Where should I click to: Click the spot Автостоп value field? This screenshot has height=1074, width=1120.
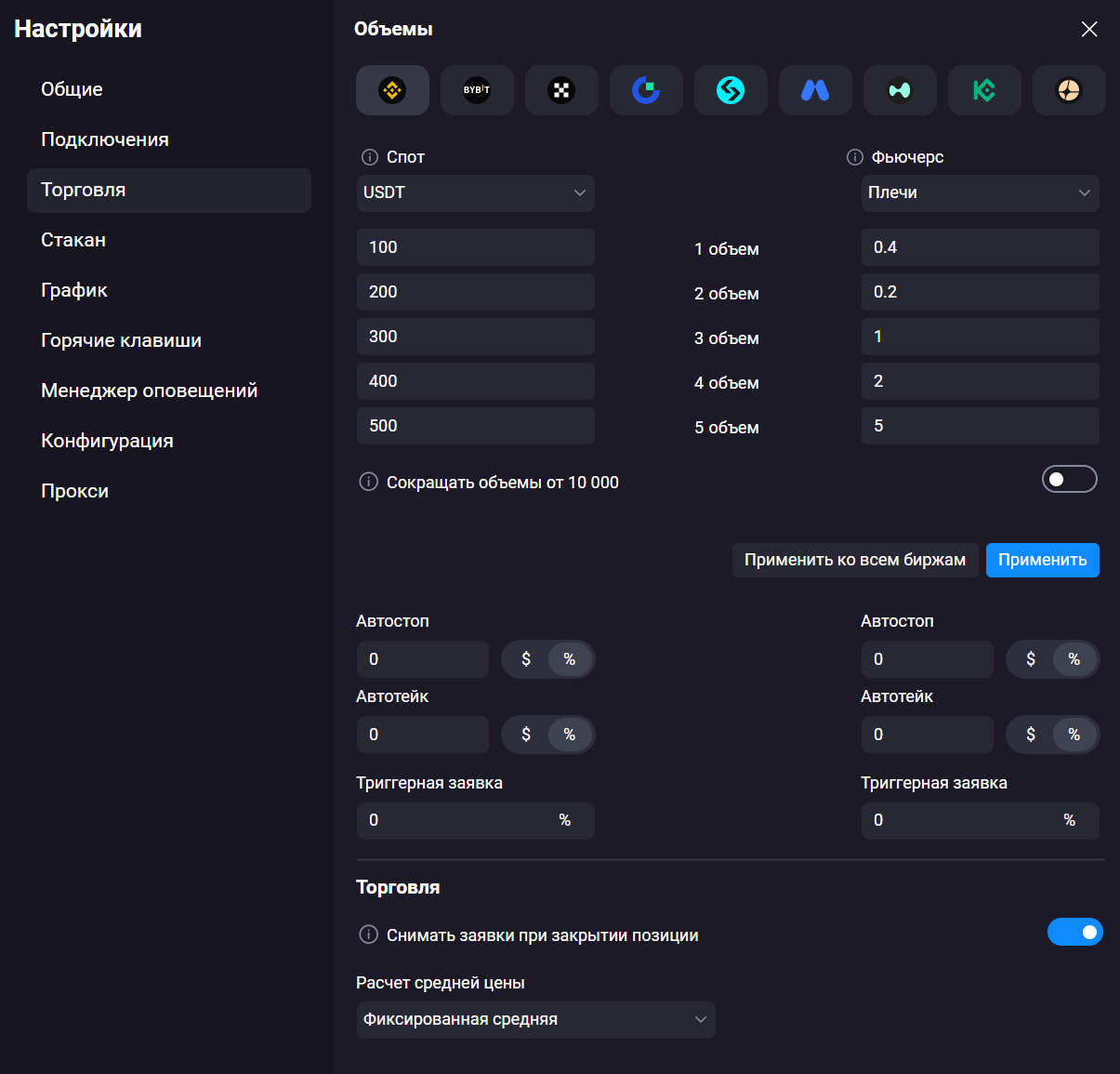(x=422, y=659)
